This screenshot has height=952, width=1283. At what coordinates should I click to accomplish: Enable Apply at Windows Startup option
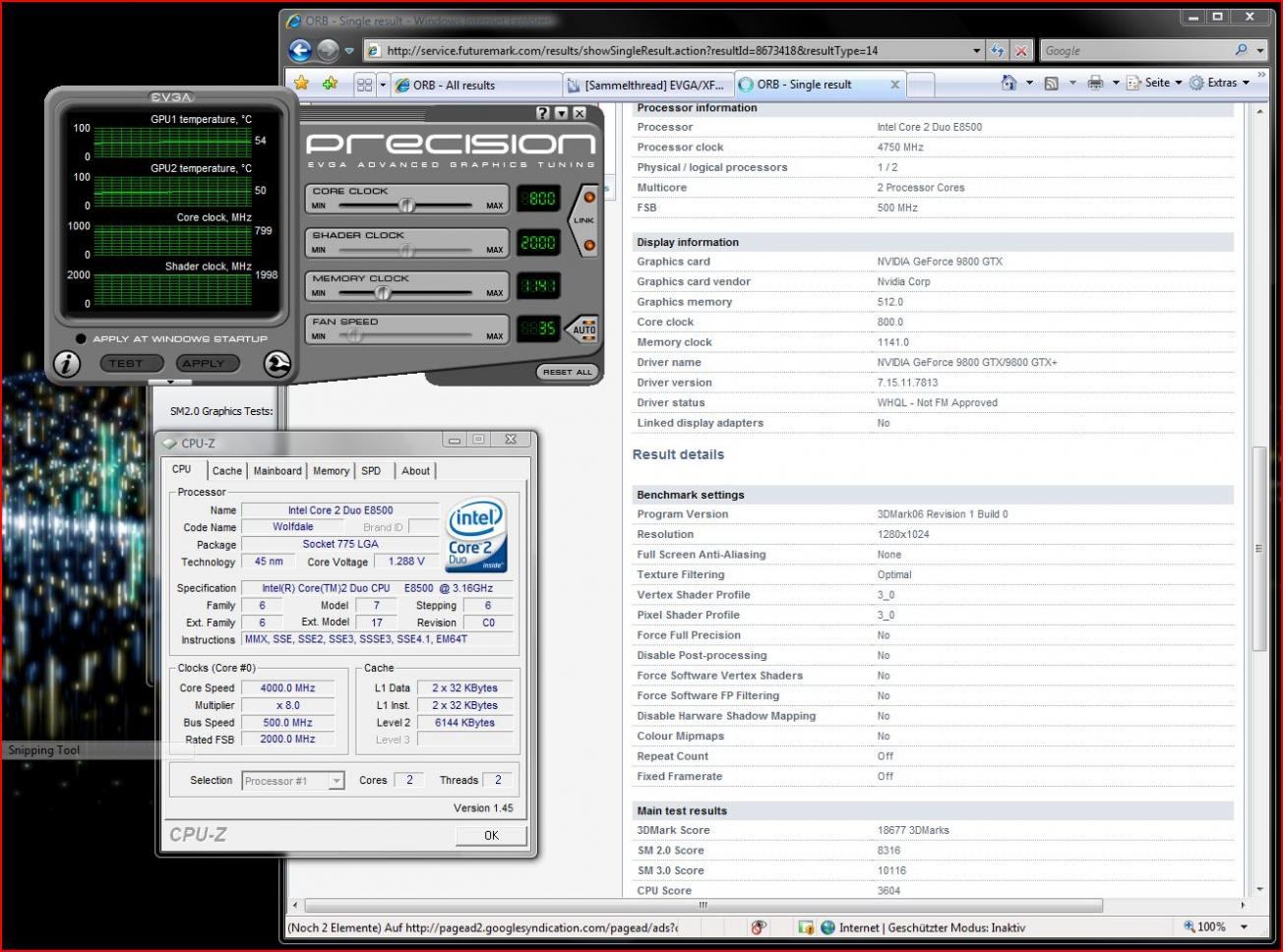[x=81, y=338]
